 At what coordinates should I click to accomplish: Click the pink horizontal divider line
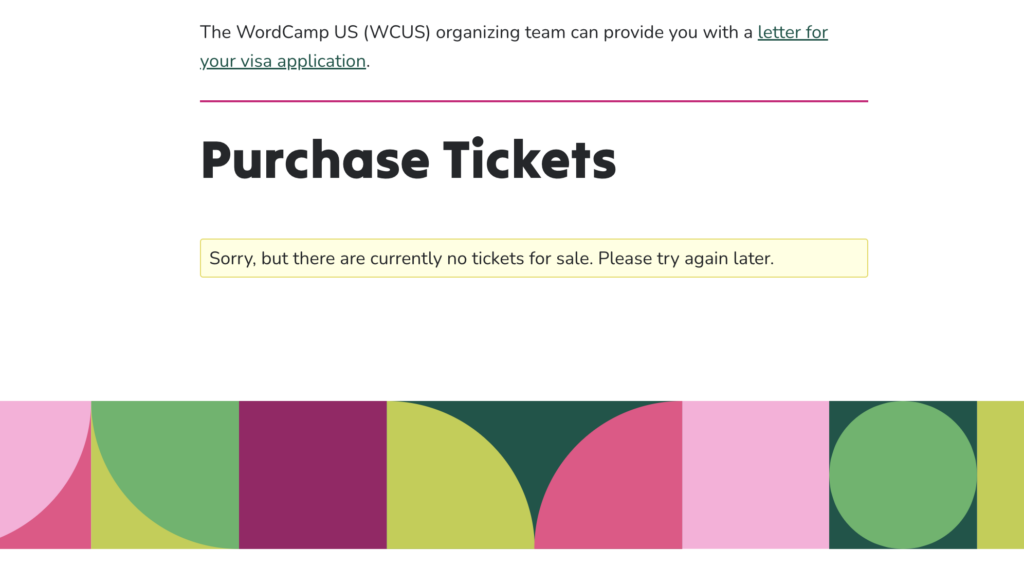coord(533,101)
